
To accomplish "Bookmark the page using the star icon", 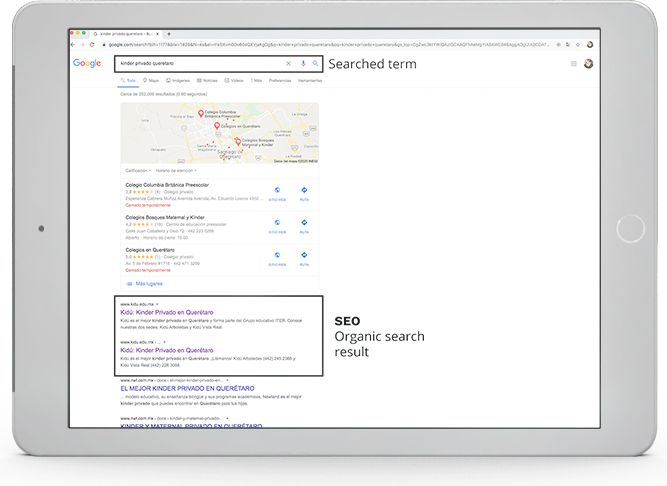I will point(578,45).
